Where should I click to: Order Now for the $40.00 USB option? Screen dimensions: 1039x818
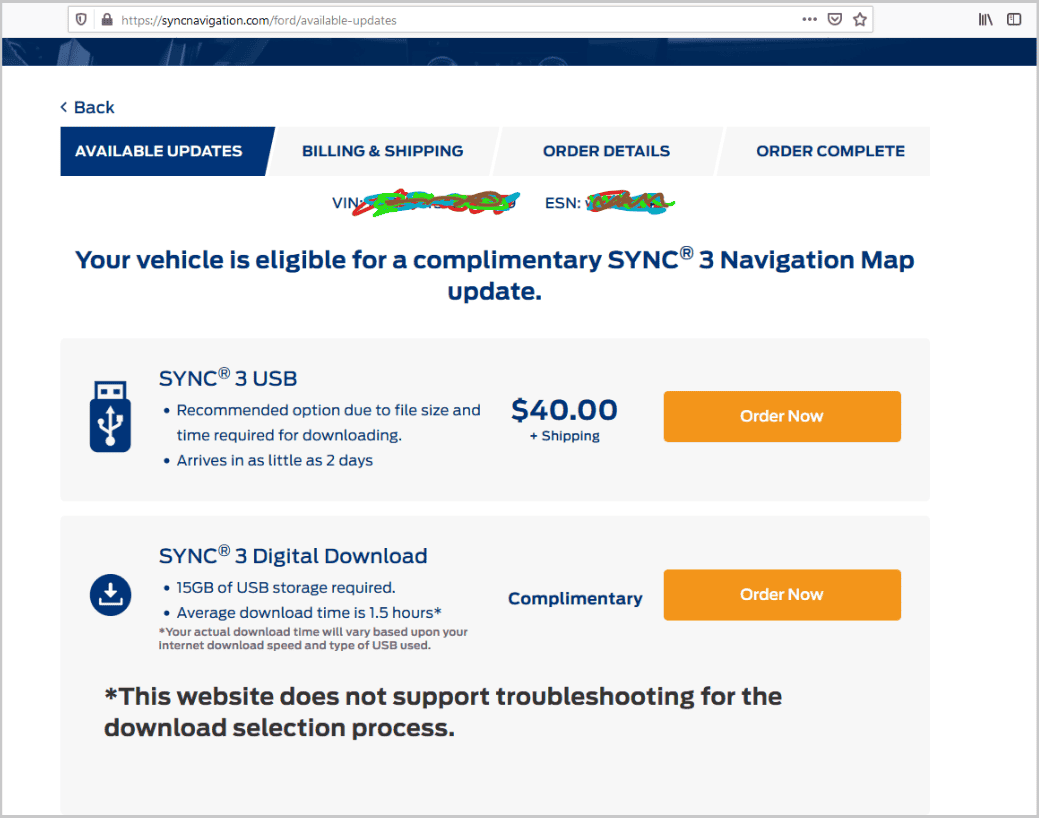pos(782,416)
